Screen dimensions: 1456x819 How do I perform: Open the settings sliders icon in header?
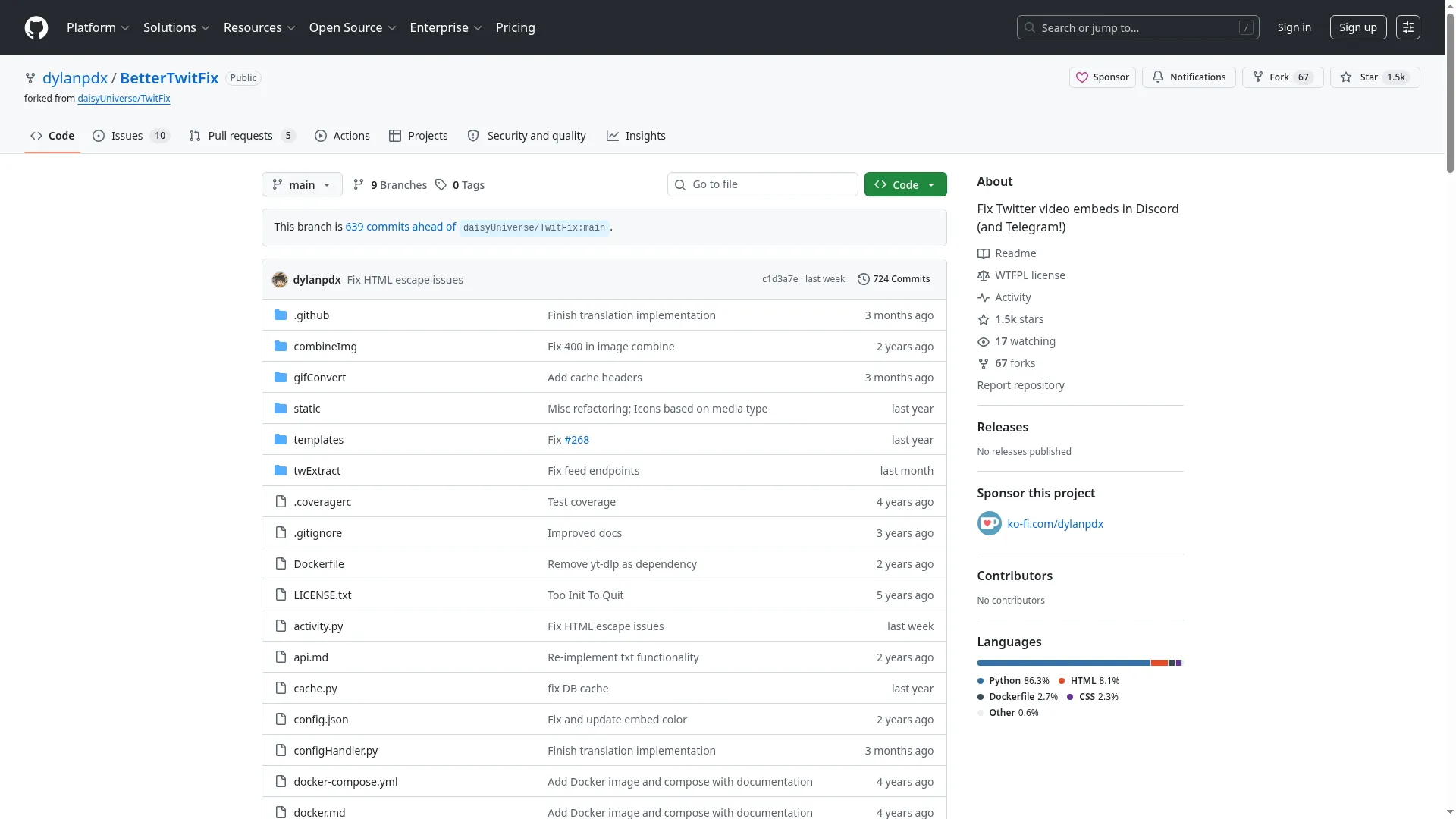pos(1408,27)
